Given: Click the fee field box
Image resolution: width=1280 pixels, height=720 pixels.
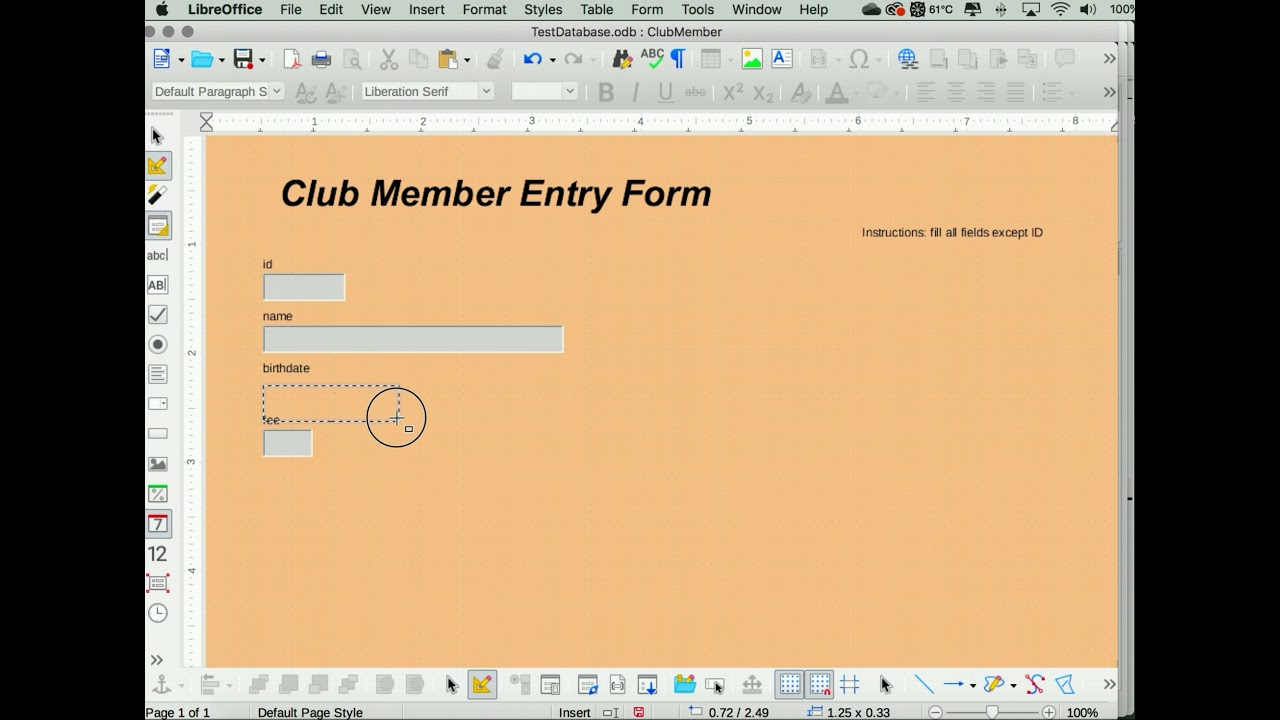Looking at the screenshot, I should click(288, 443).
